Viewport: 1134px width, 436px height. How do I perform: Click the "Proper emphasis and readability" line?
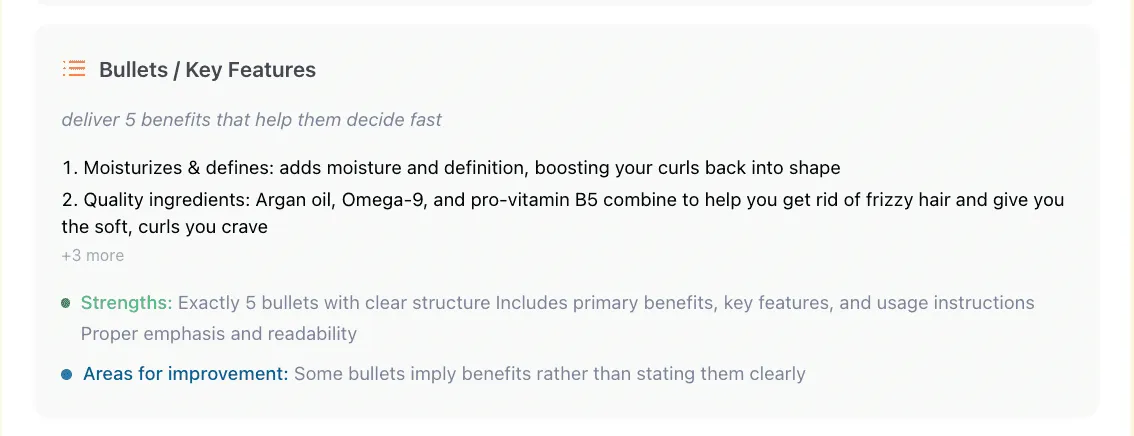[x=218, y=334]
